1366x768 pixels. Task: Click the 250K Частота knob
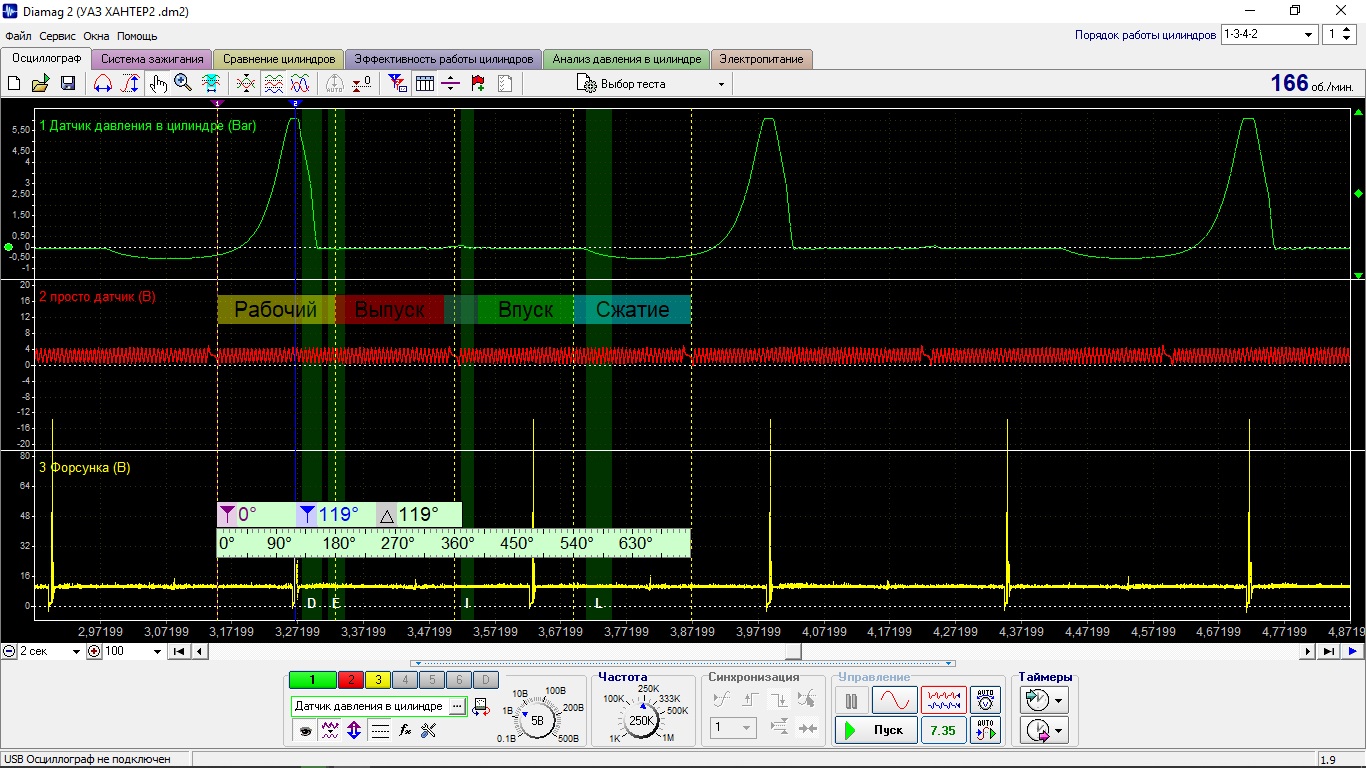coord(641,718)
